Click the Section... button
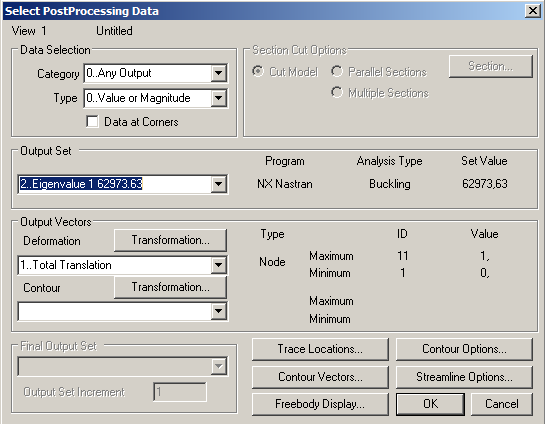The image size is (545, 424). [x=490, y=66]
